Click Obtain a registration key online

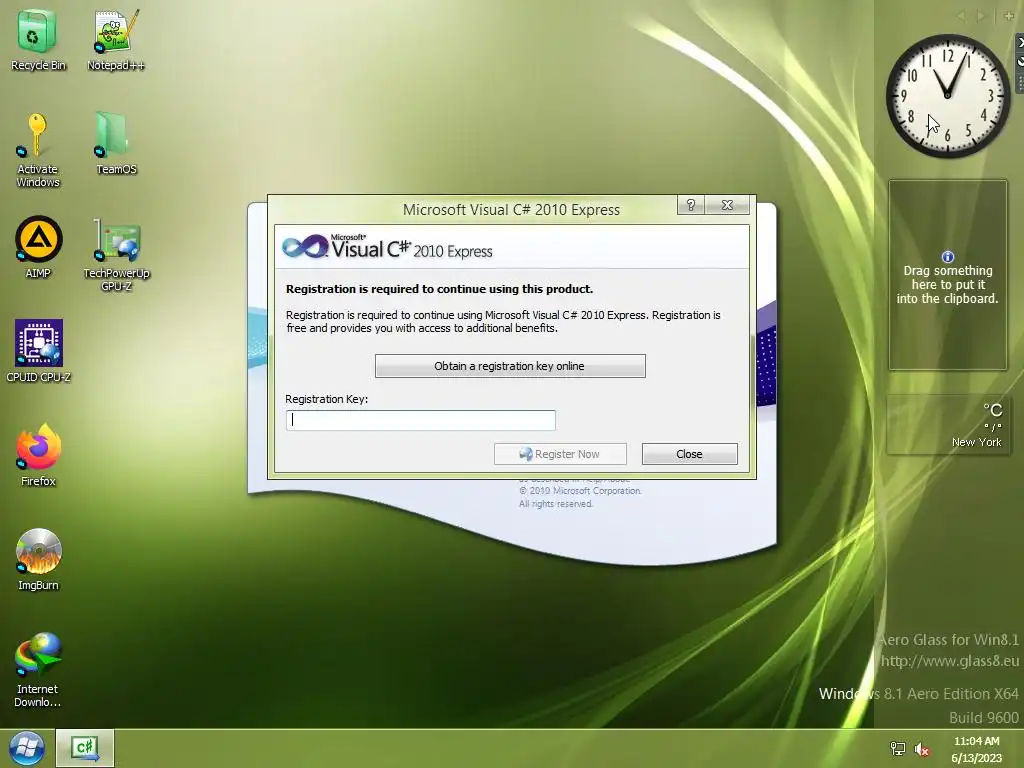510,366
